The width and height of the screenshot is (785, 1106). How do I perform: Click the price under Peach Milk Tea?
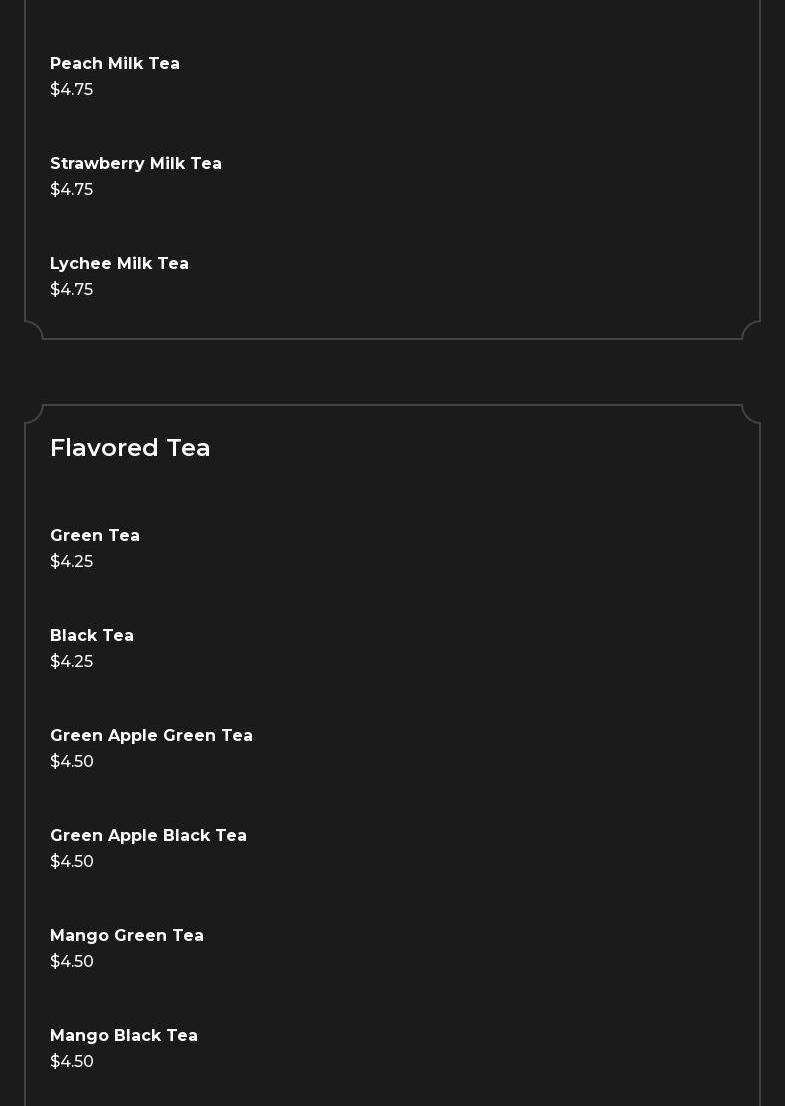pyautogui.click(x=72, y=90)
